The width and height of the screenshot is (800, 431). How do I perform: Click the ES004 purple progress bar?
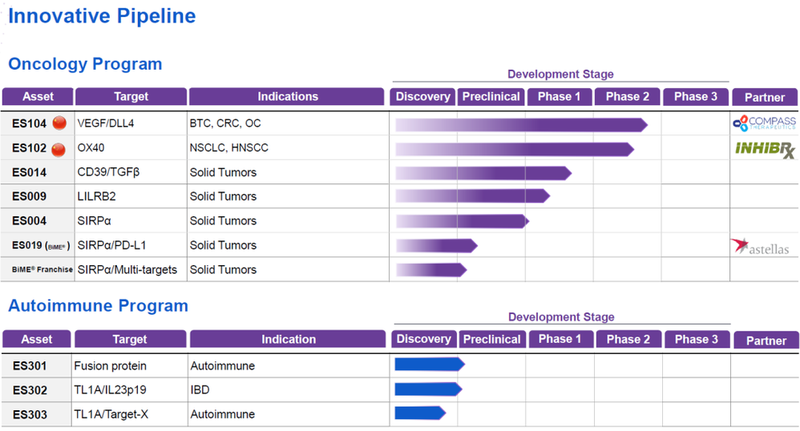[x=460, y=221]
